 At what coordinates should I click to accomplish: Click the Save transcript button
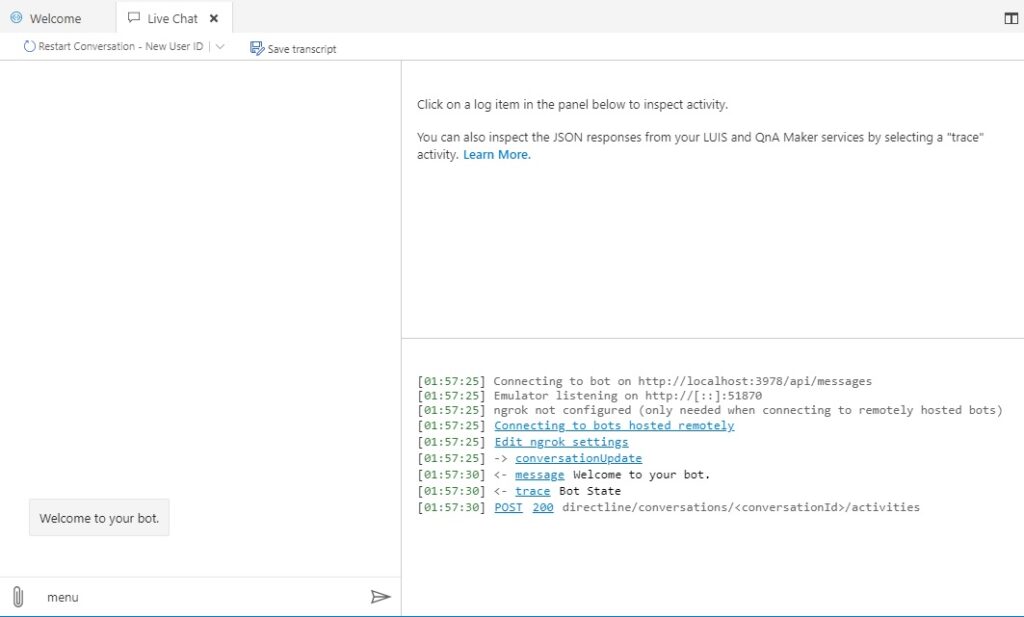(301, 49)
